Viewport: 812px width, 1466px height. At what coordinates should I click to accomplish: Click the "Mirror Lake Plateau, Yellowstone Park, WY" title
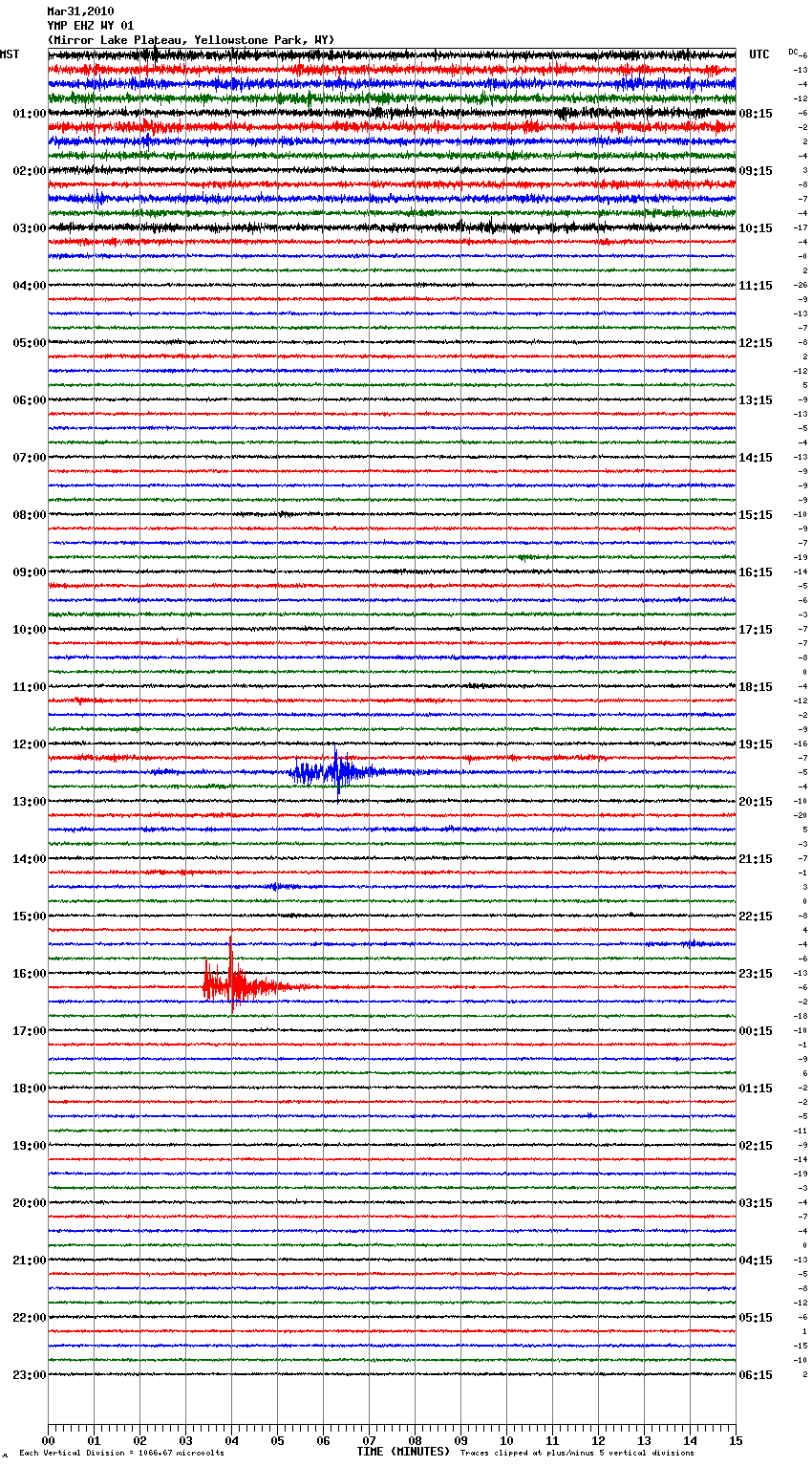point(191,40)
